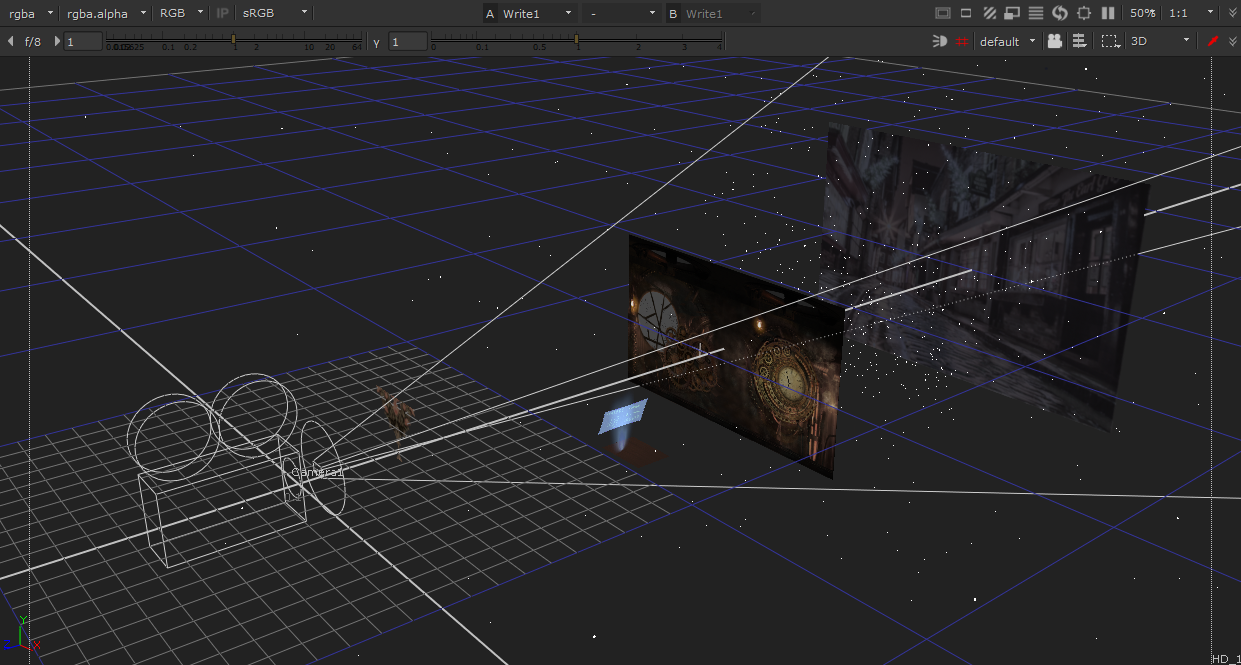The image size is (1241, 665).
Task: Pause the viewer update
Action: click(1108, 14)
